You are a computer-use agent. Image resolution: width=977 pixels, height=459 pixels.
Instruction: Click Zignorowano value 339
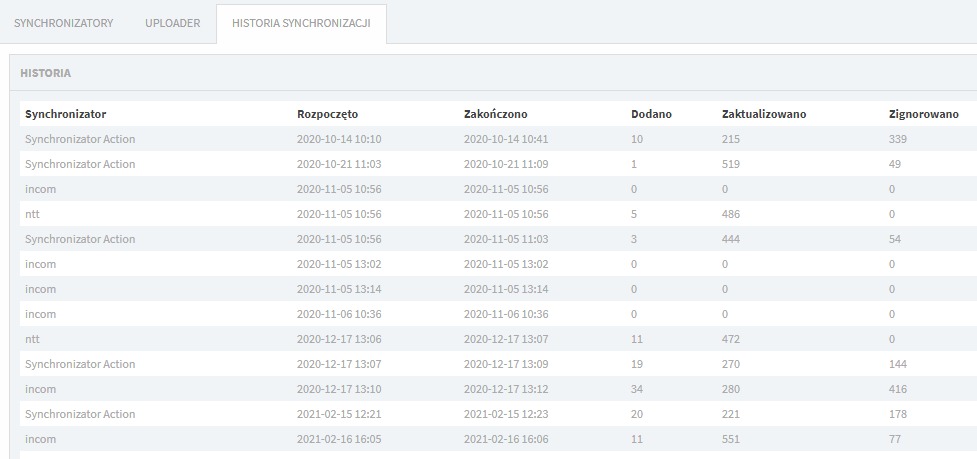click(x=898, y=139)
